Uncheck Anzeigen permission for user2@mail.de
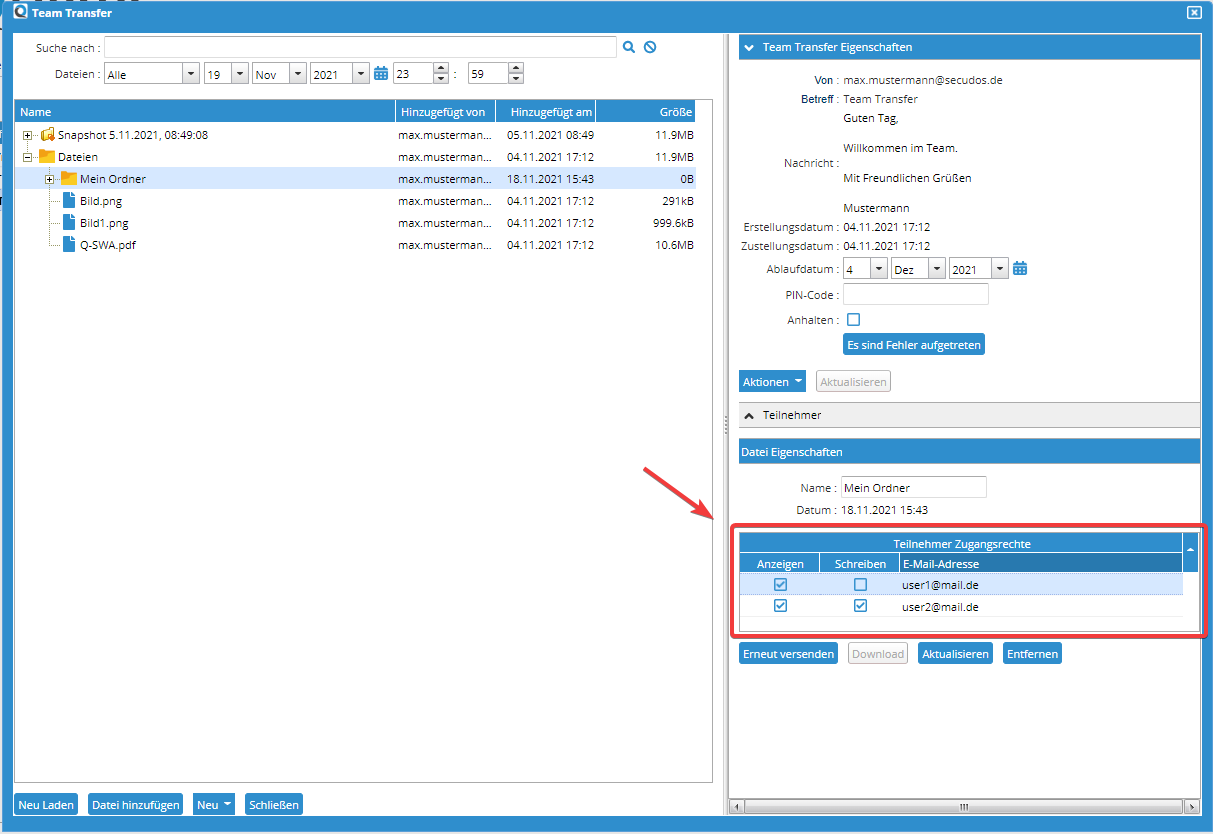 click(780, 606)
